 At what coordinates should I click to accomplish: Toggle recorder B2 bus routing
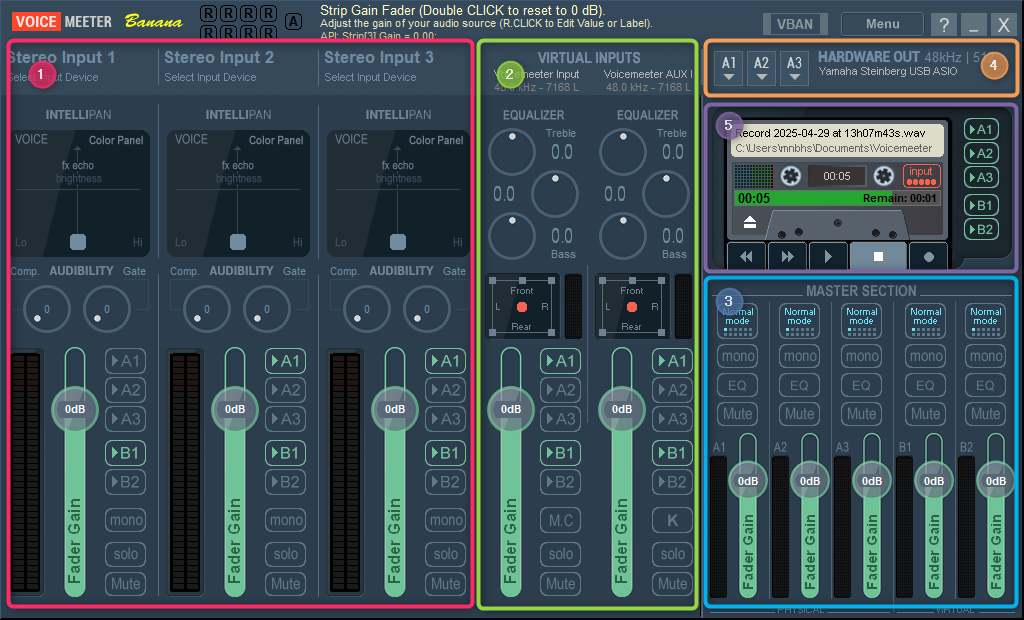981,229
